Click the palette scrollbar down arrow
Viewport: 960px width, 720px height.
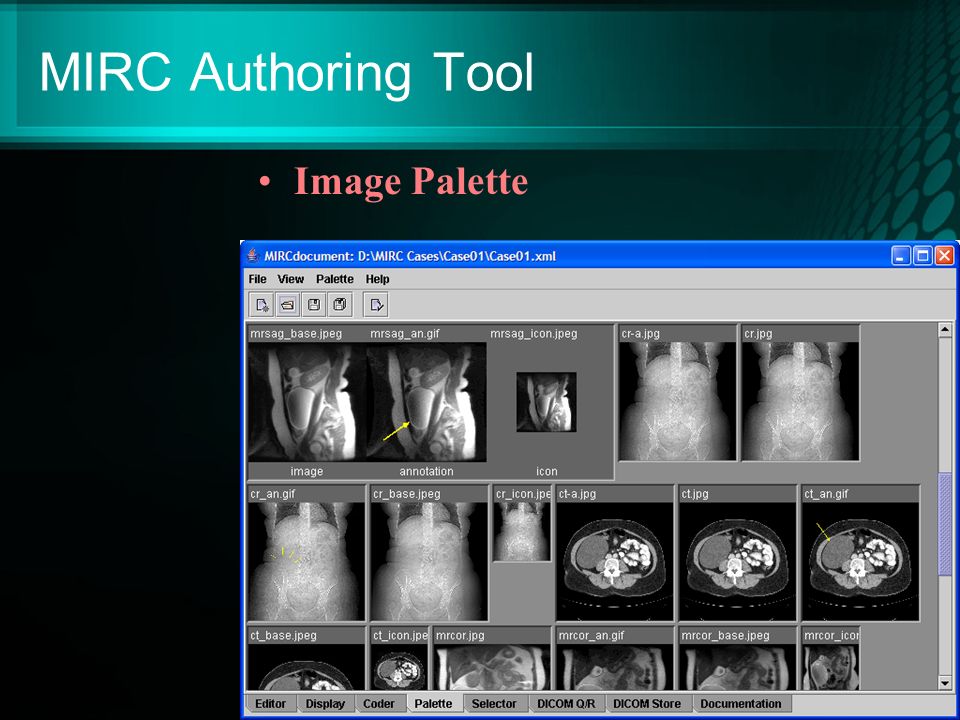point(945,683)
